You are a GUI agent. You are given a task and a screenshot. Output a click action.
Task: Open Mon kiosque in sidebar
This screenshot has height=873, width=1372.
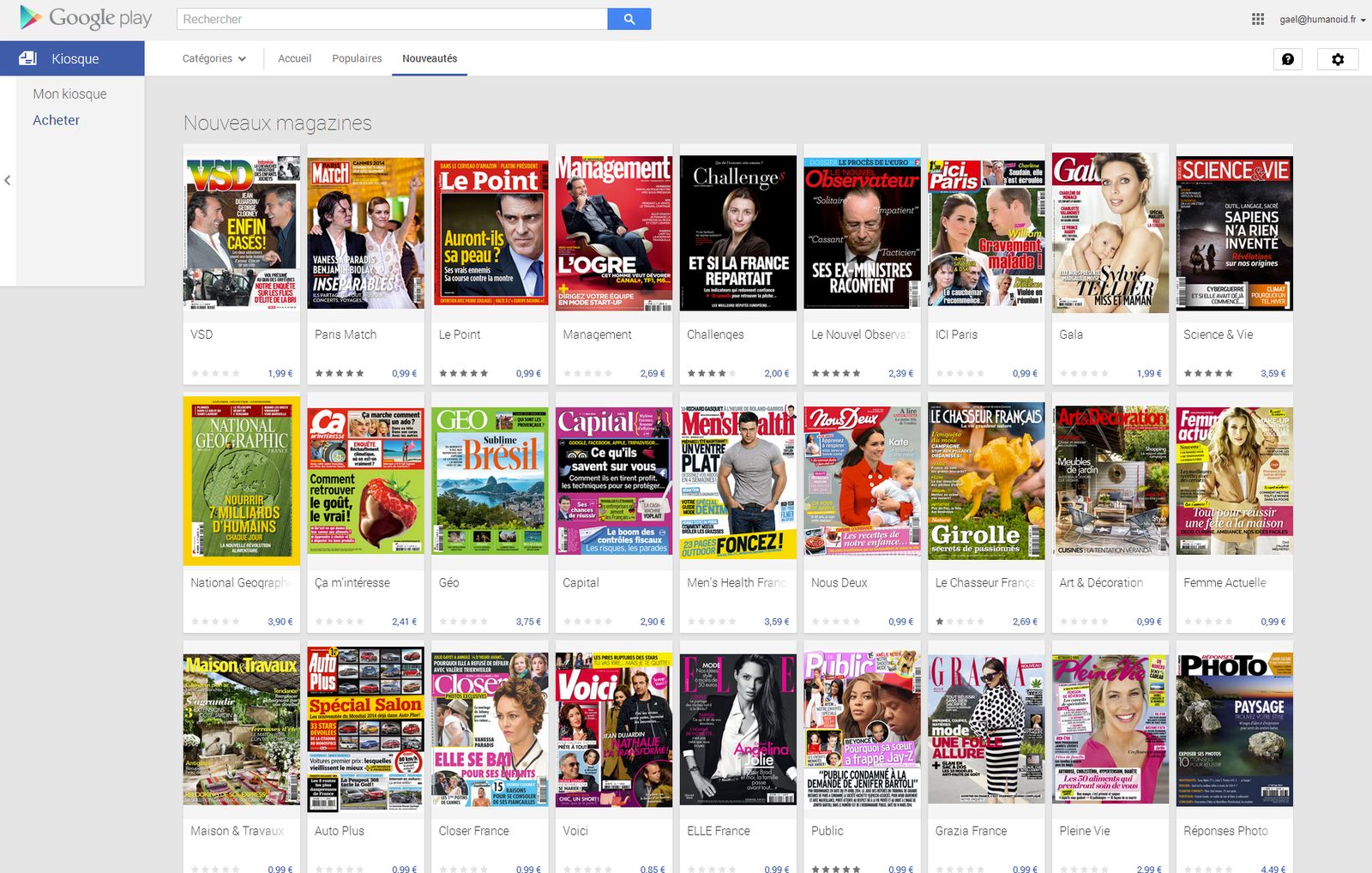(69, 93)
